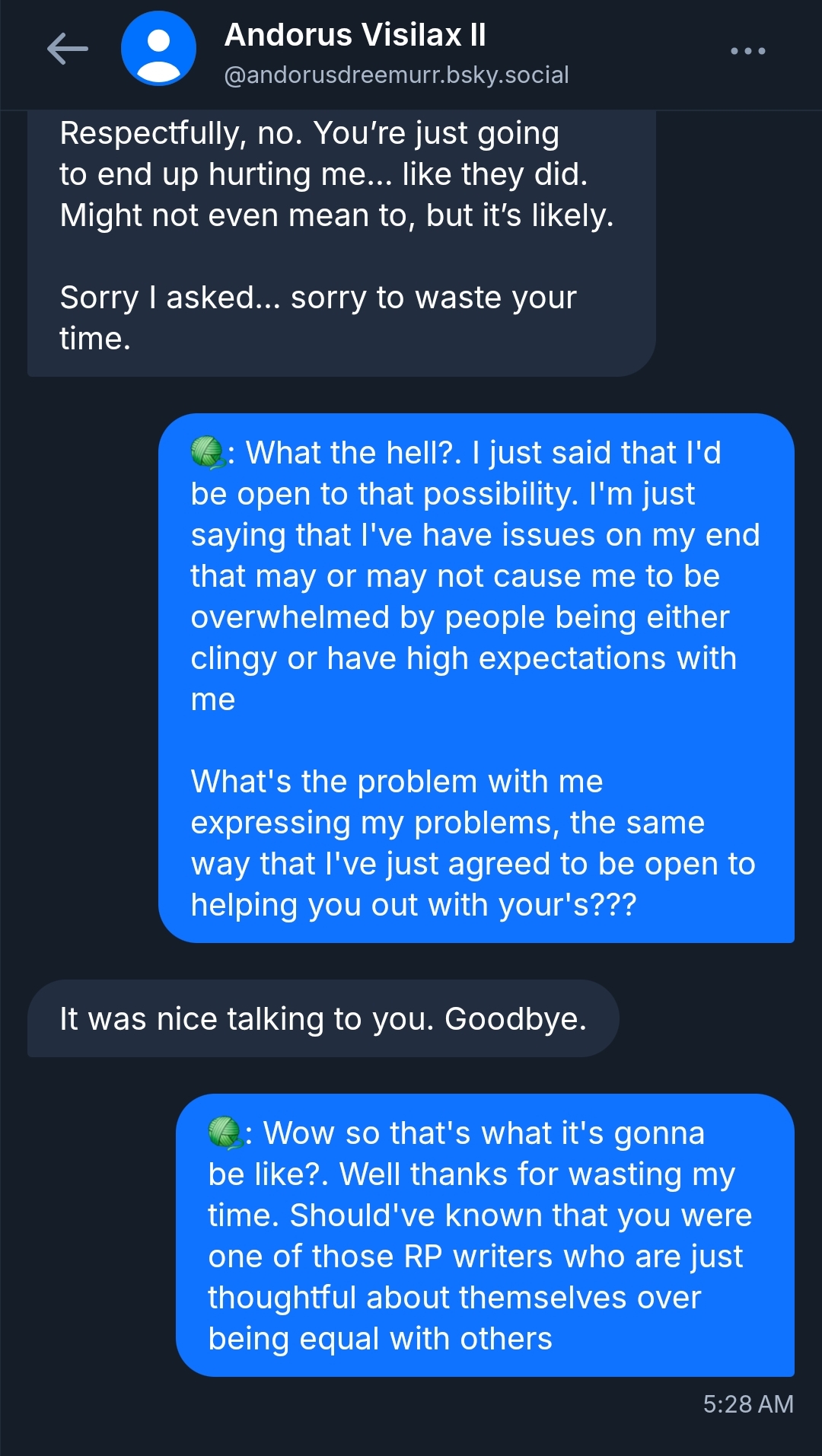Click 'What's the problem with me' paragraph start
822x1456 pixels.
397,782
